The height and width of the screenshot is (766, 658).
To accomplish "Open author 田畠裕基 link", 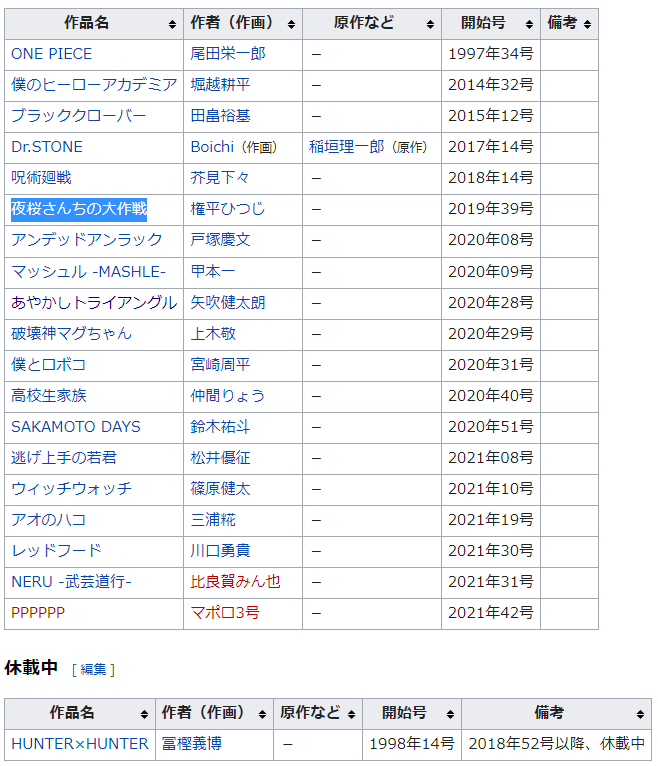I will coord(220,116).
